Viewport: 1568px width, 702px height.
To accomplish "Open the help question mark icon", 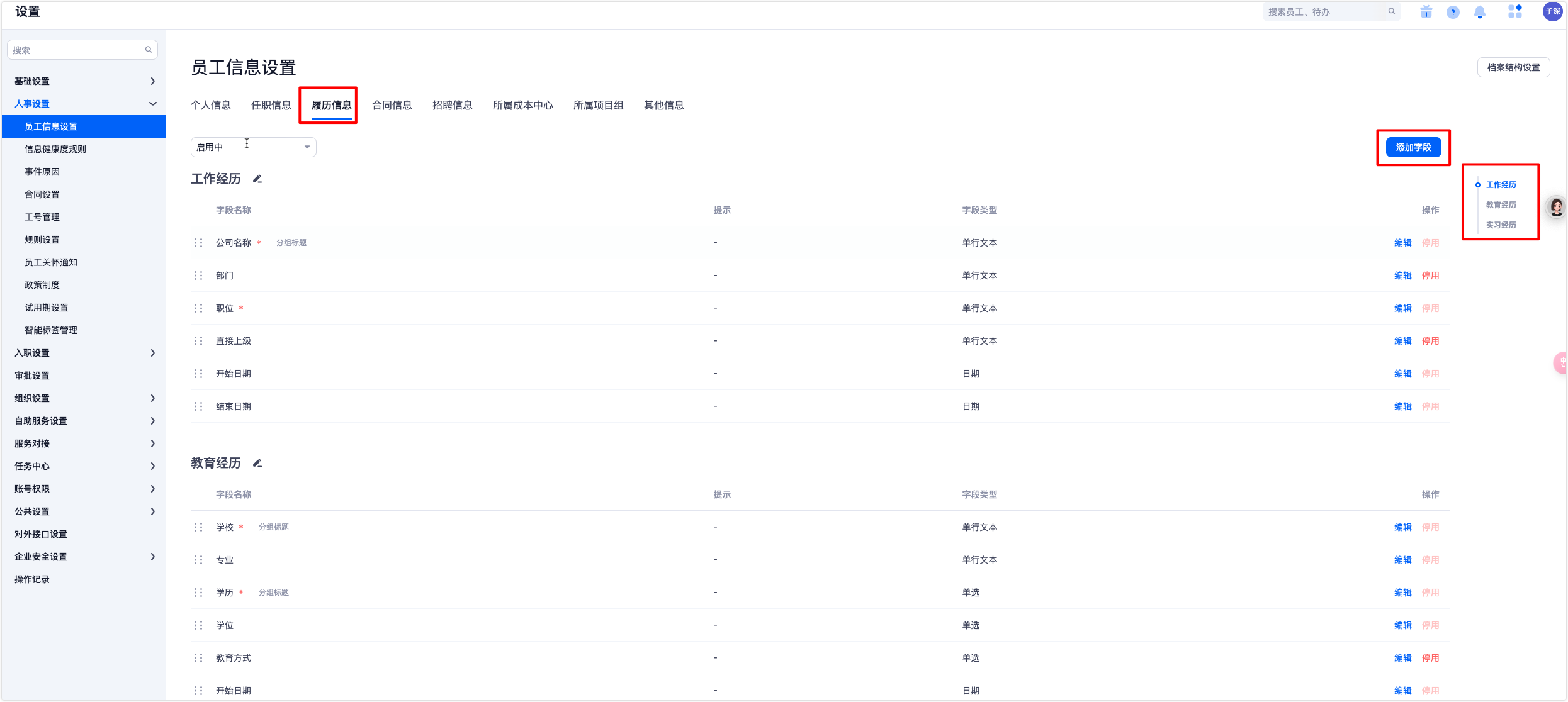I will [x=1453, y=12].
